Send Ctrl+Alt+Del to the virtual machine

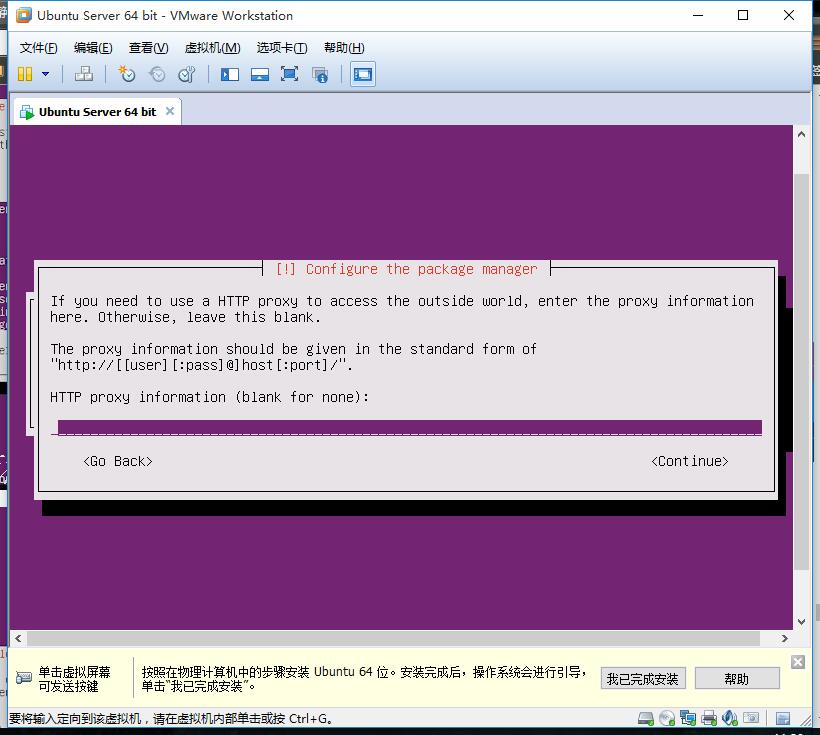pyautogui.click(x=84, y=74)
